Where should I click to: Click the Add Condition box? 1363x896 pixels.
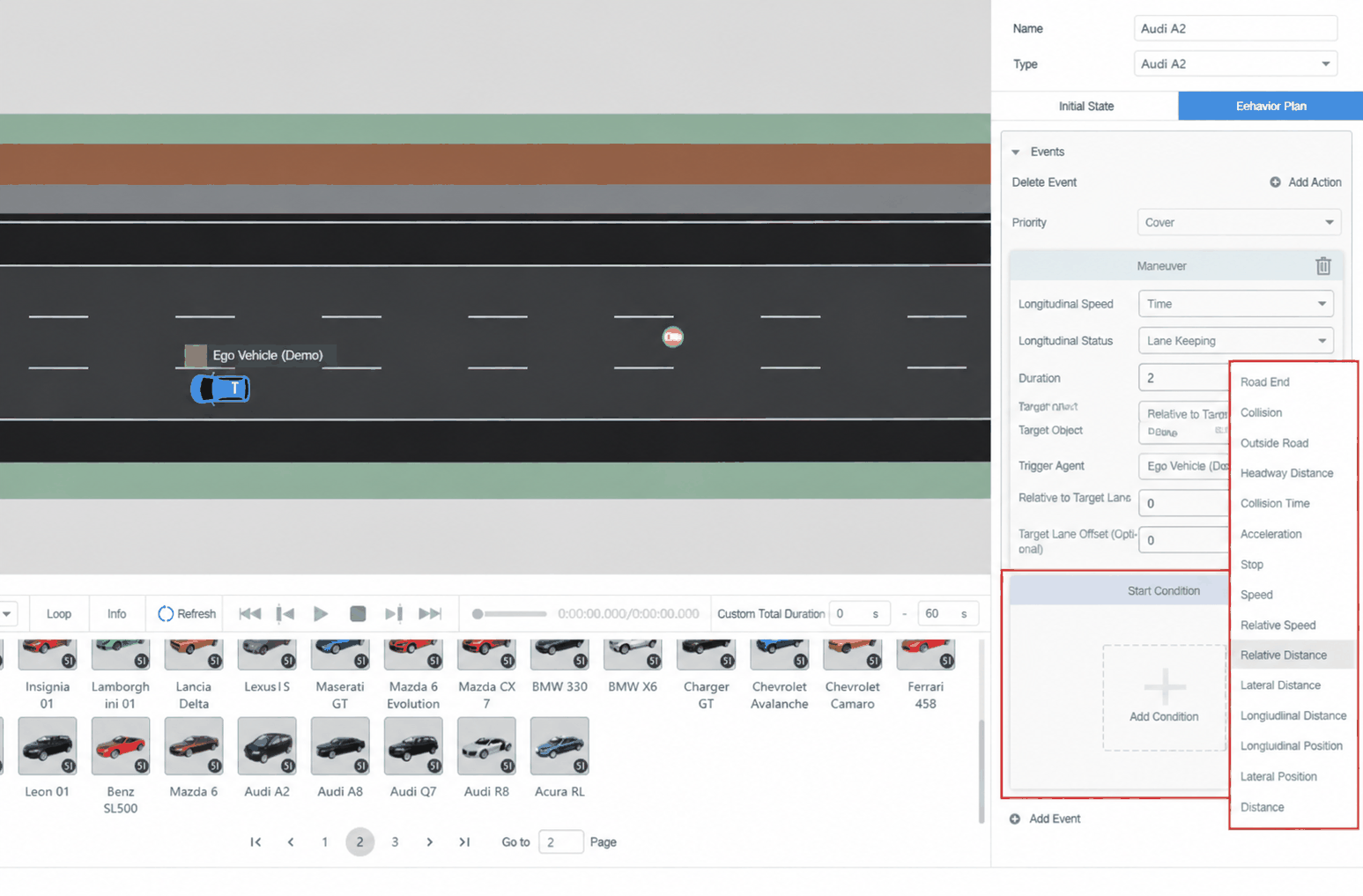point(1164,697)
